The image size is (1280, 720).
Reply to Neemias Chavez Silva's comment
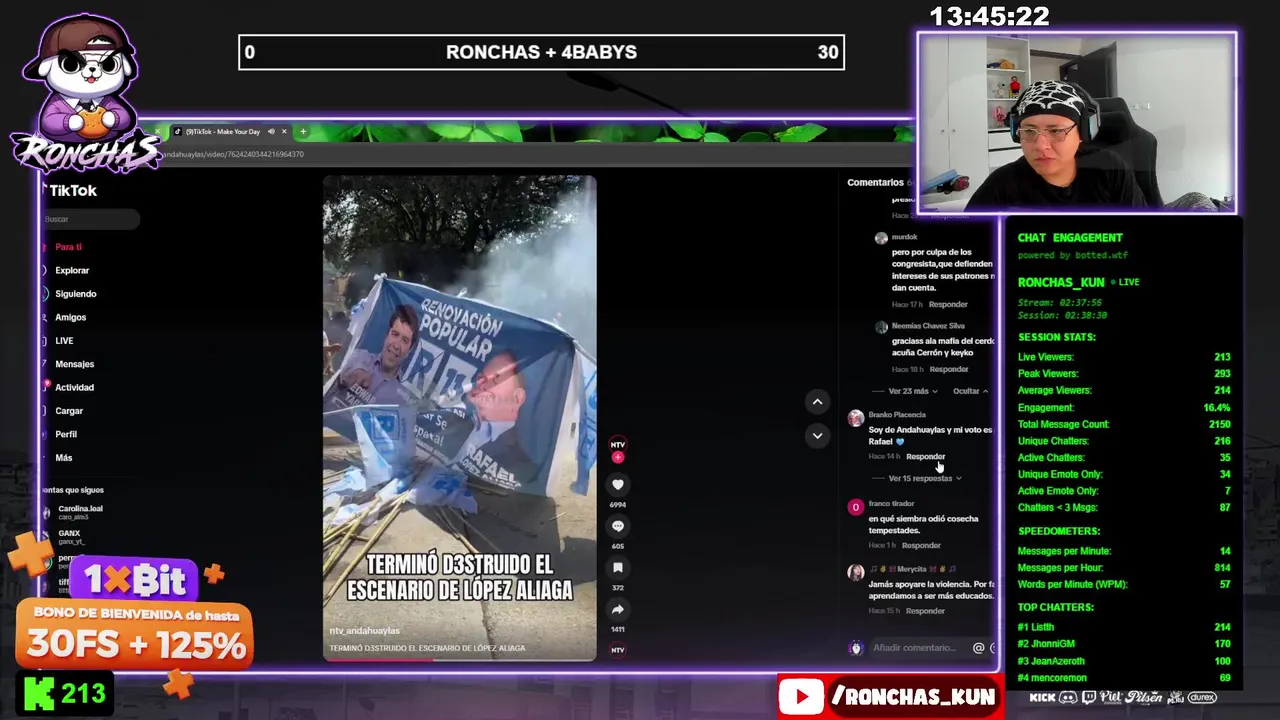(948, 369)
